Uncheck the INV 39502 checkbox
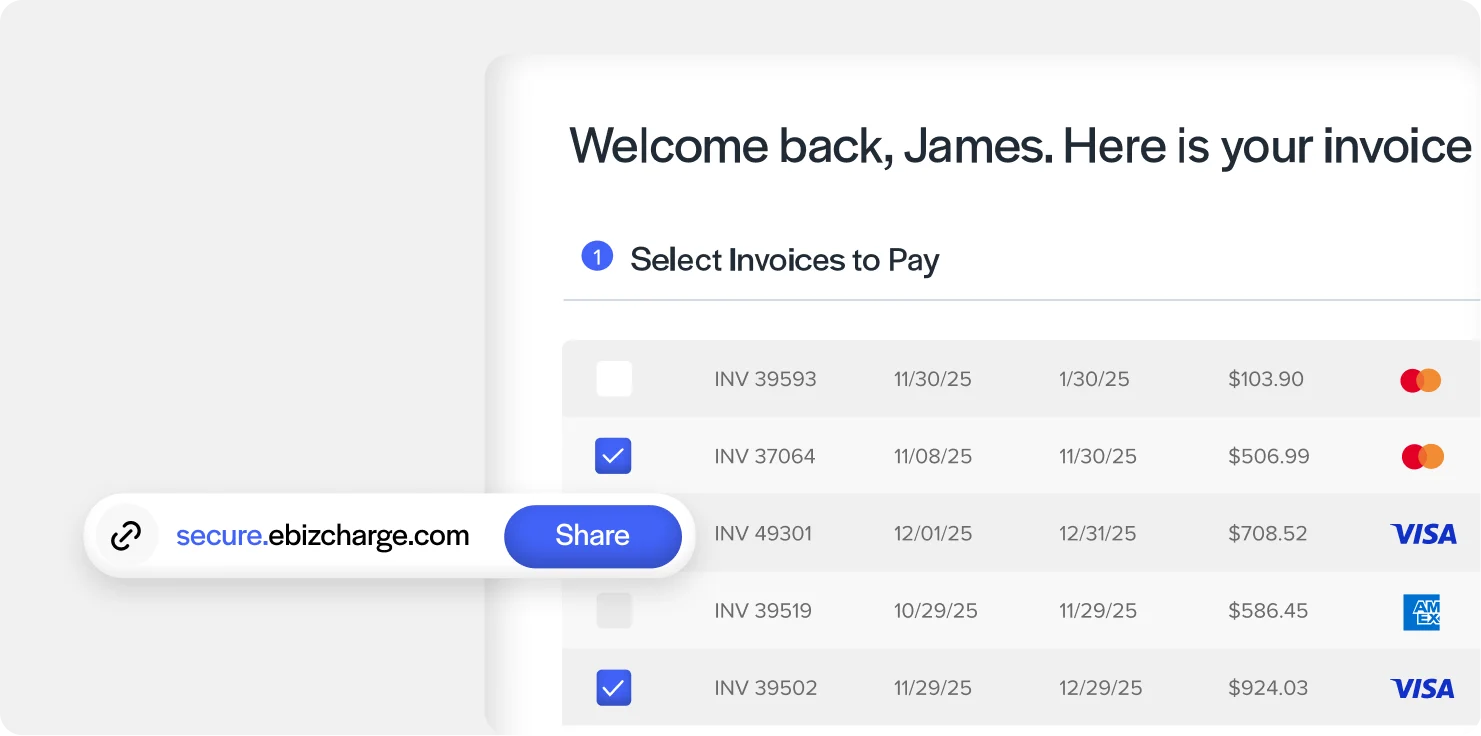This screenshot has width=1481, height=736. [613, 688]
